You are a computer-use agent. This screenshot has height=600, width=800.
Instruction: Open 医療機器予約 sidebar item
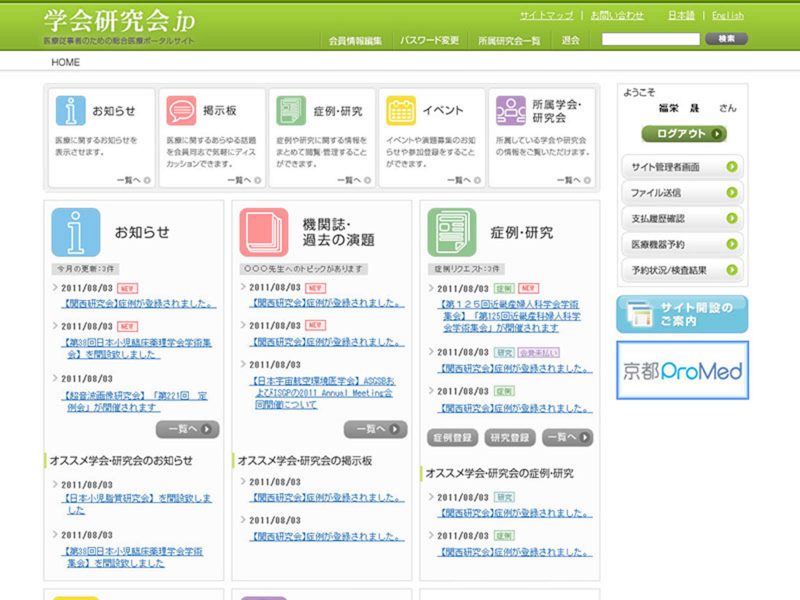point(682,244)
